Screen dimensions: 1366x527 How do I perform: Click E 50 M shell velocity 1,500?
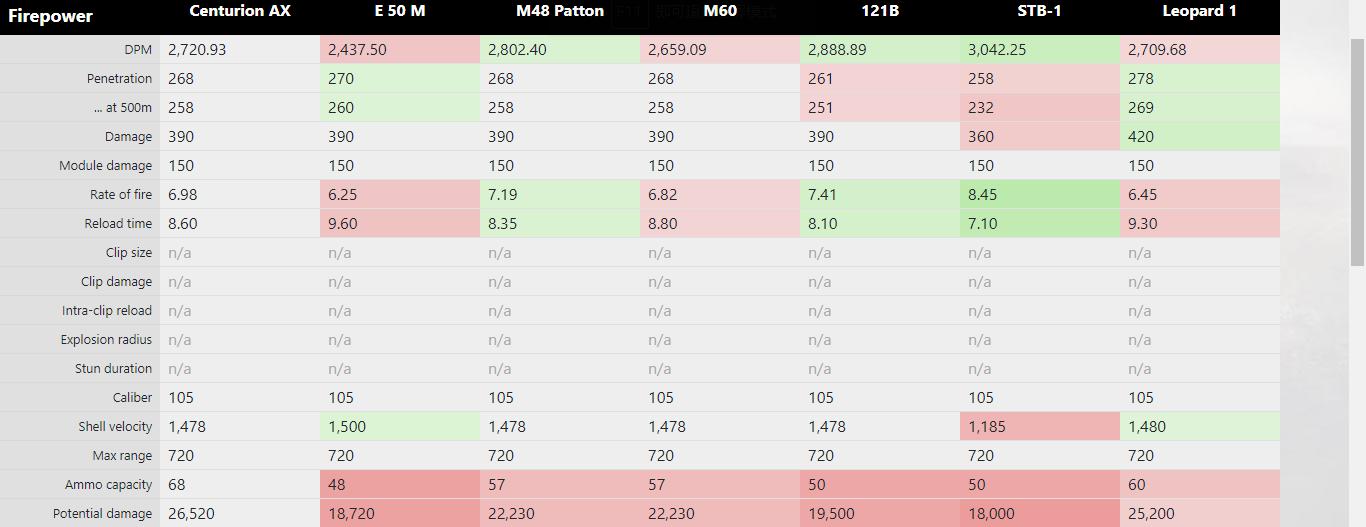click(347, 427)
